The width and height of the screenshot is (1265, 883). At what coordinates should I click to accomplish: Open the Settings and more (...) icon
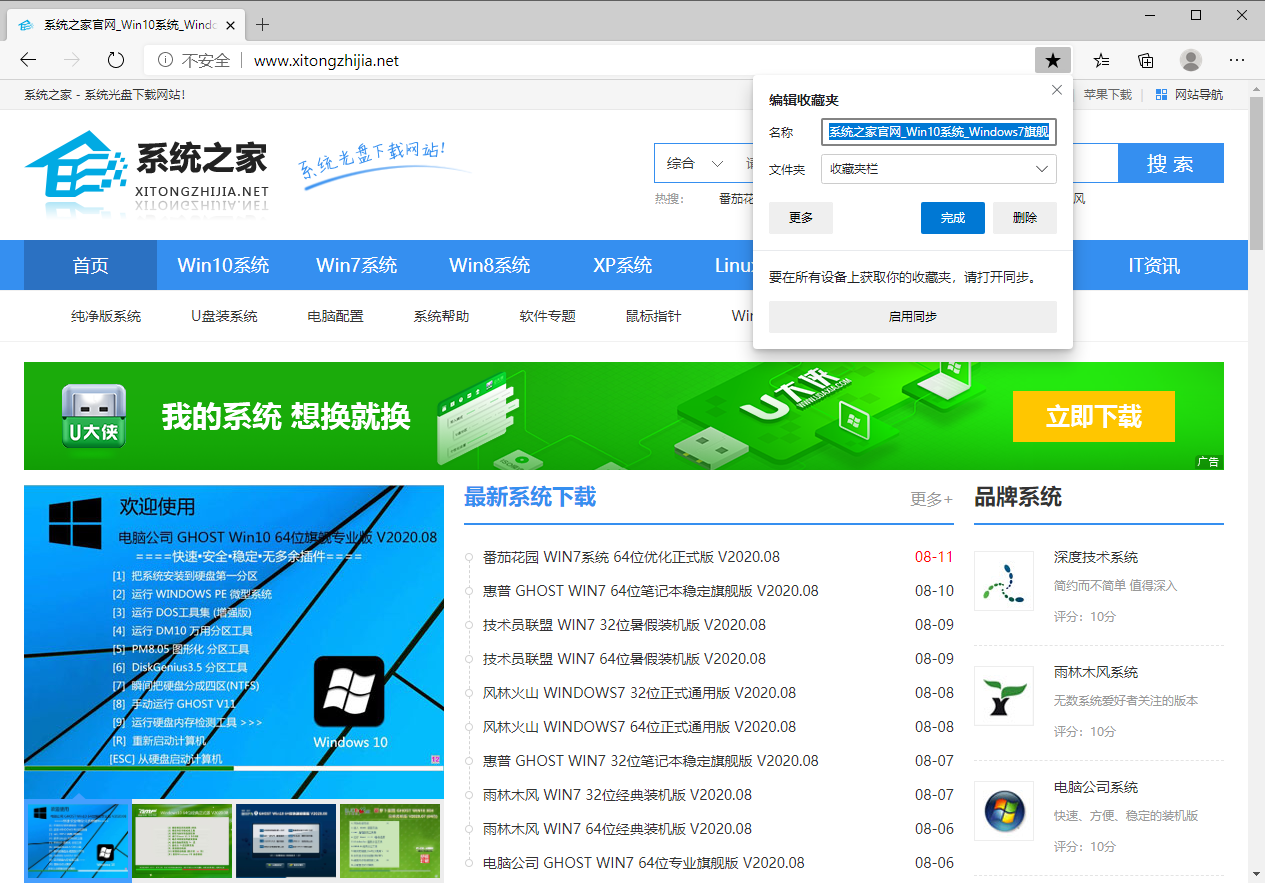click(1236, 59)
